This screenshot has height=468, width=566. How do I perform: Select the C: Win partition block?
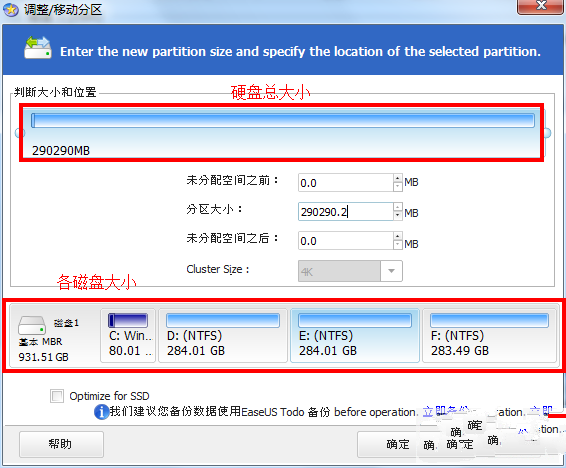128,335
